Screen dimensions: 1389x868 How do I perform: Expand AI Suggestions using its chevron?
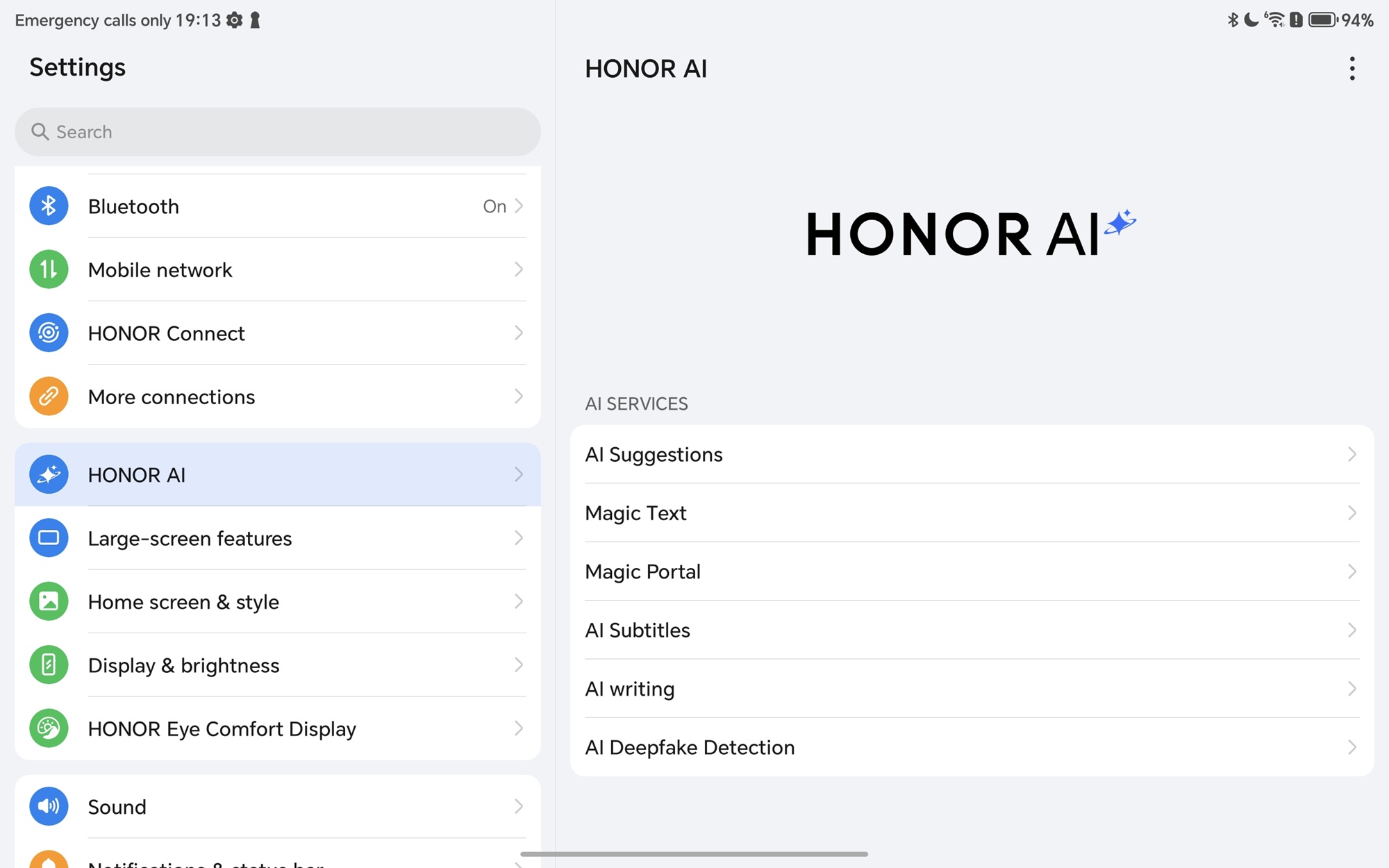[x=1351, y=455]
